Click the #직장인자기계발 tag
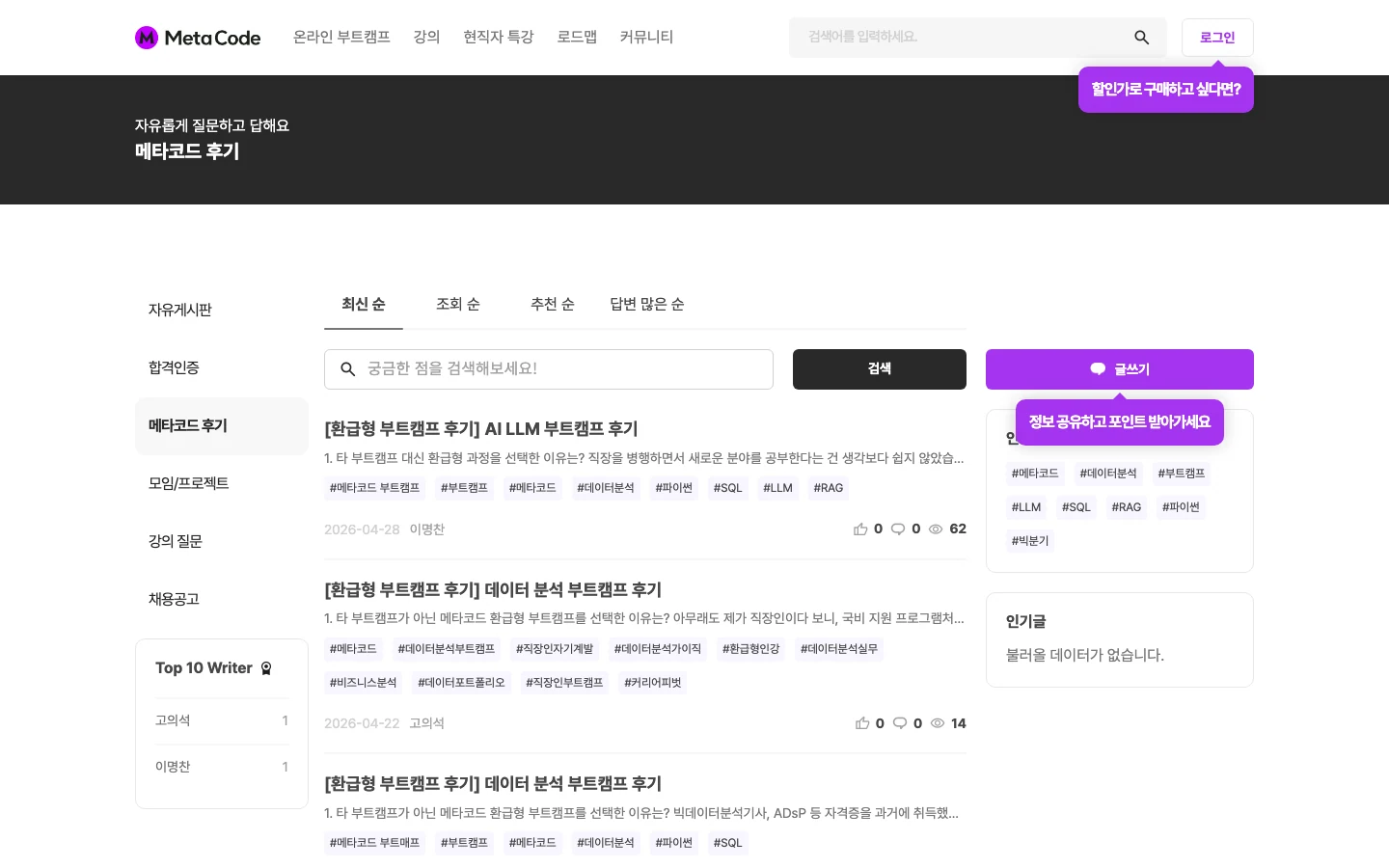This screenshot has width=1389, height=868. [x=555, y=649]
